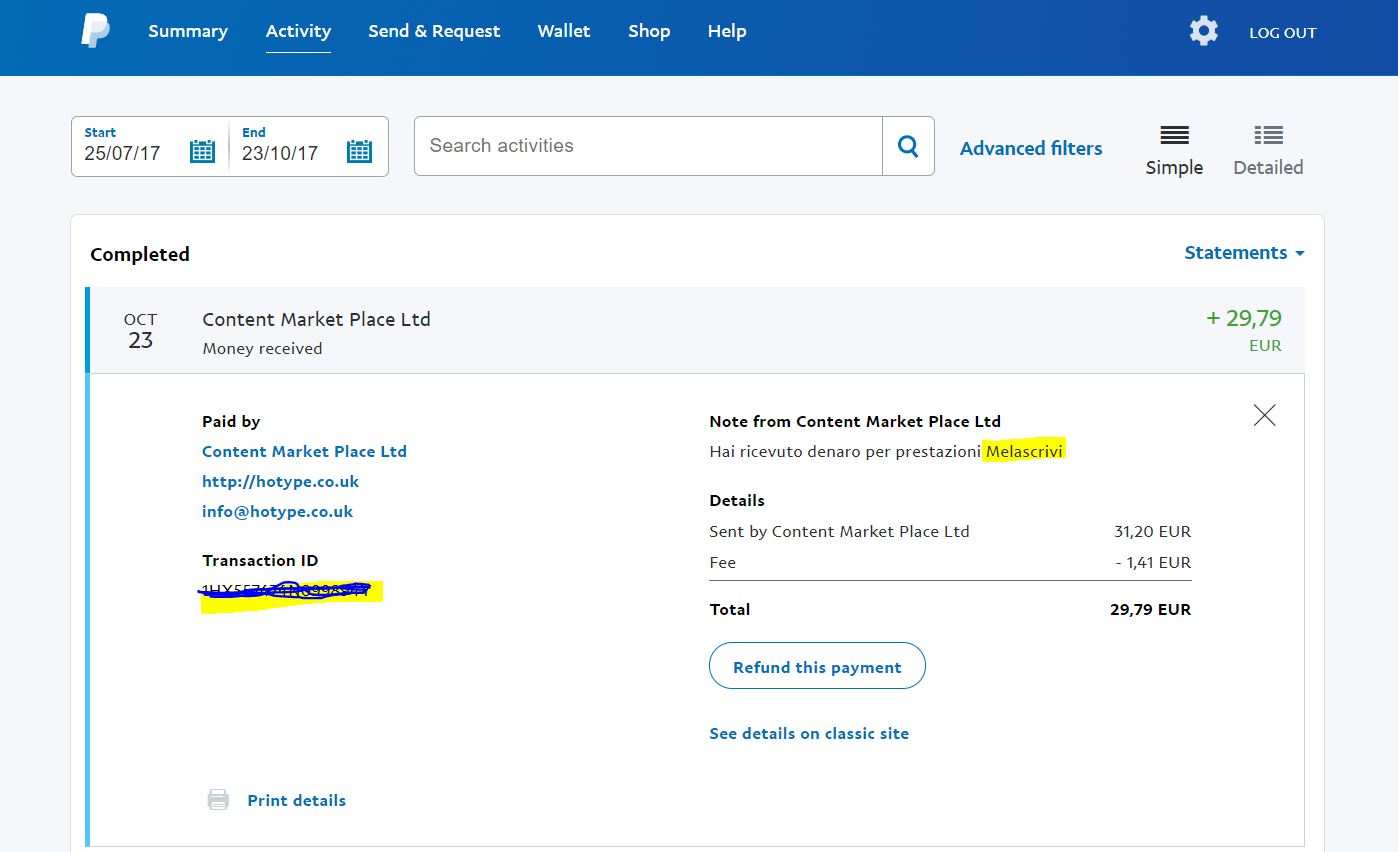This screenshot has height=852, width=1398.
Task: Open the Help menu item
Action: (x=727, y=31)
